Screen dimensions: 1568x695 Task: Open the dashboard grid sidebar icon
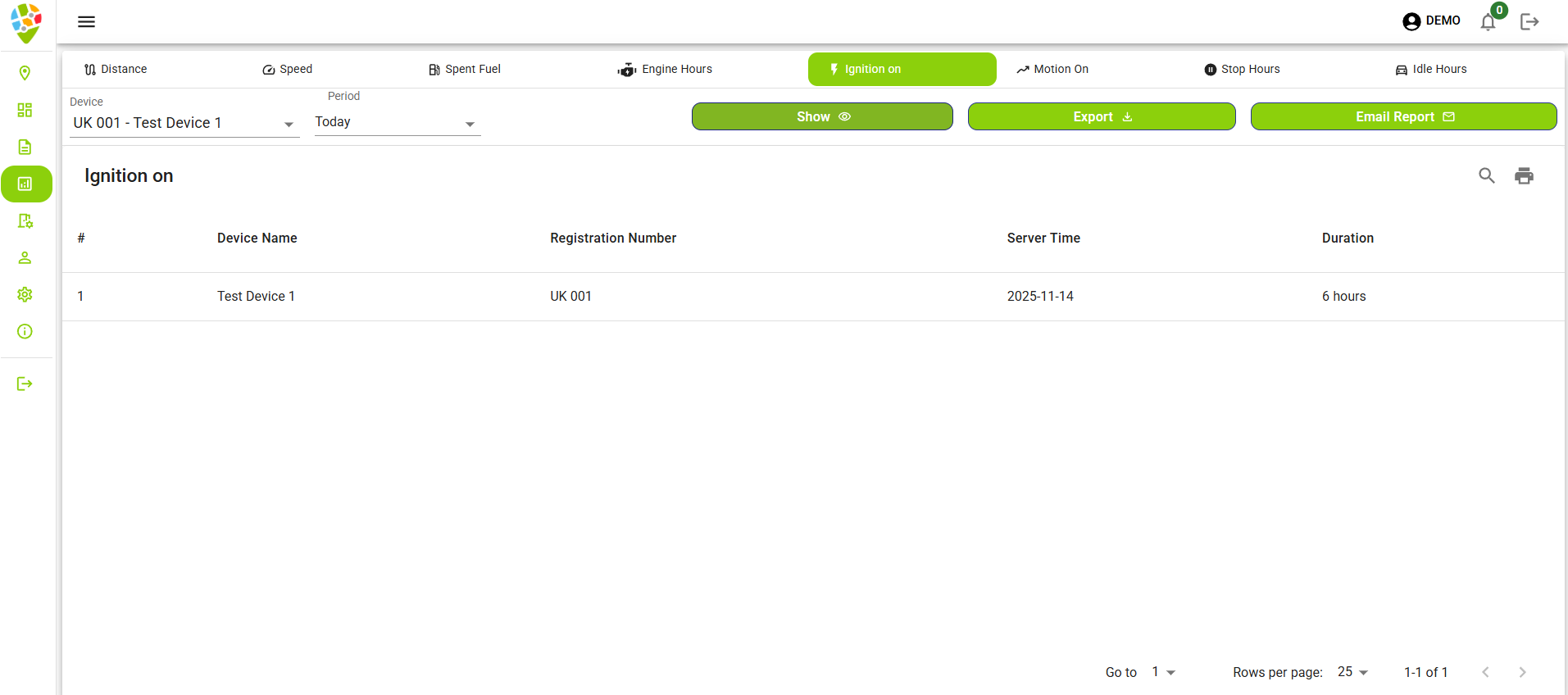[25, 110]
